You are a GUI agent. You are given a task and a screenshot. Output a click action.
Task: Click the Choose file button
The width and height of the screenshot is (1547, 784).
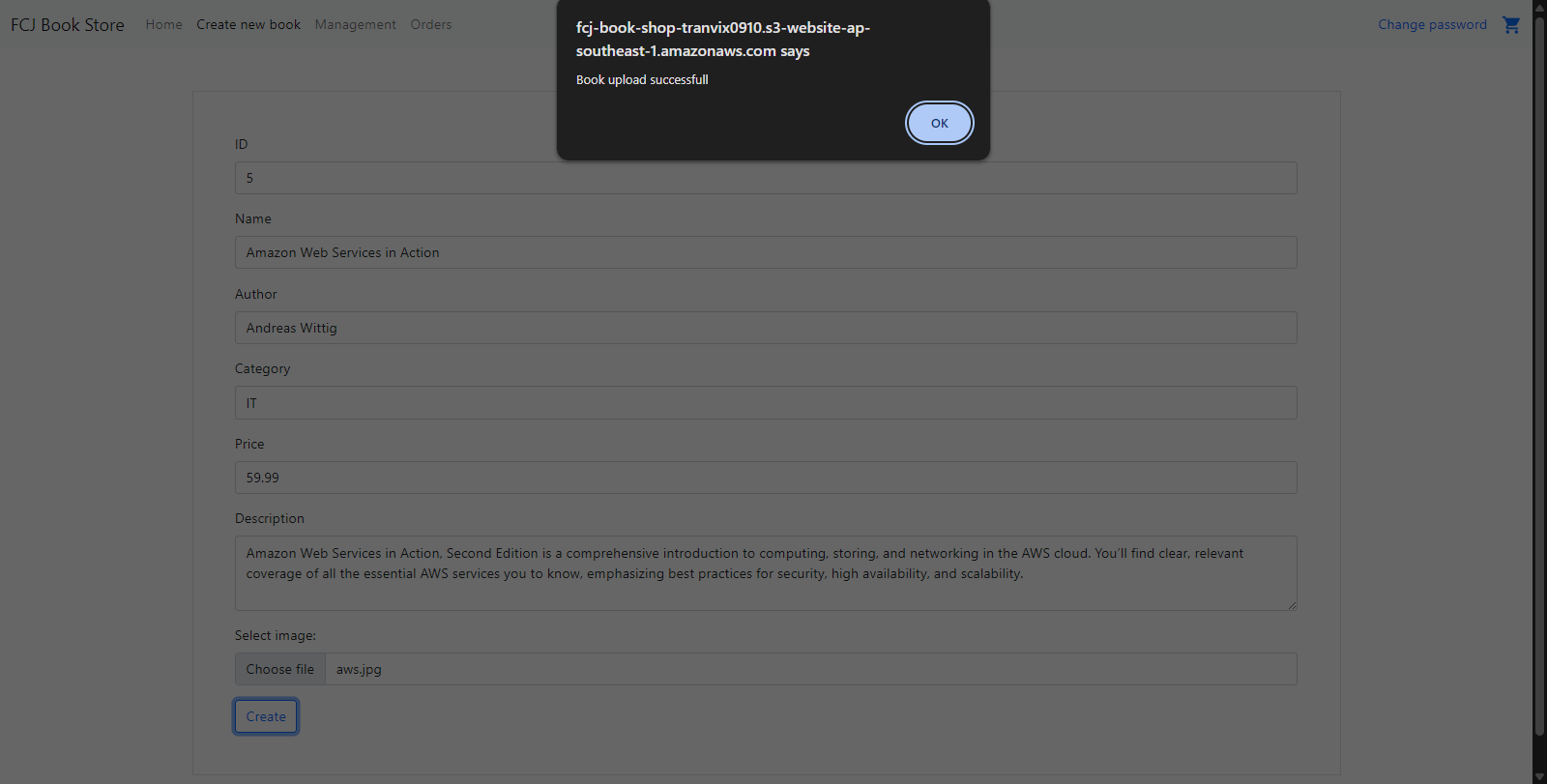(x=280, y=669)
